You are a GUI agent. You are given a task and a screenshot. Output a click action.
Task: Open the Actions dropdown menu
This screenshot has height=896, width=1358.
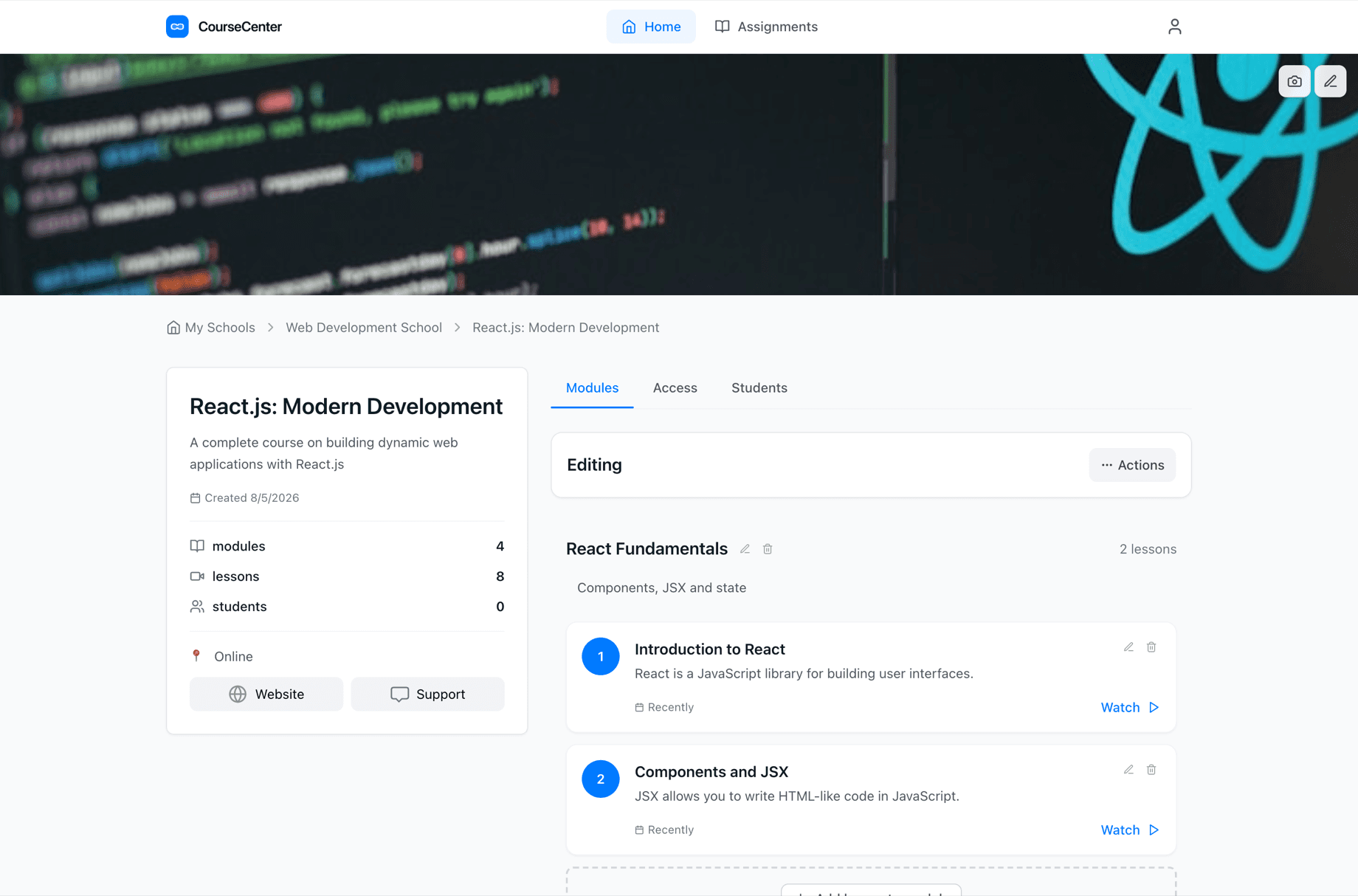[1132, 465]
